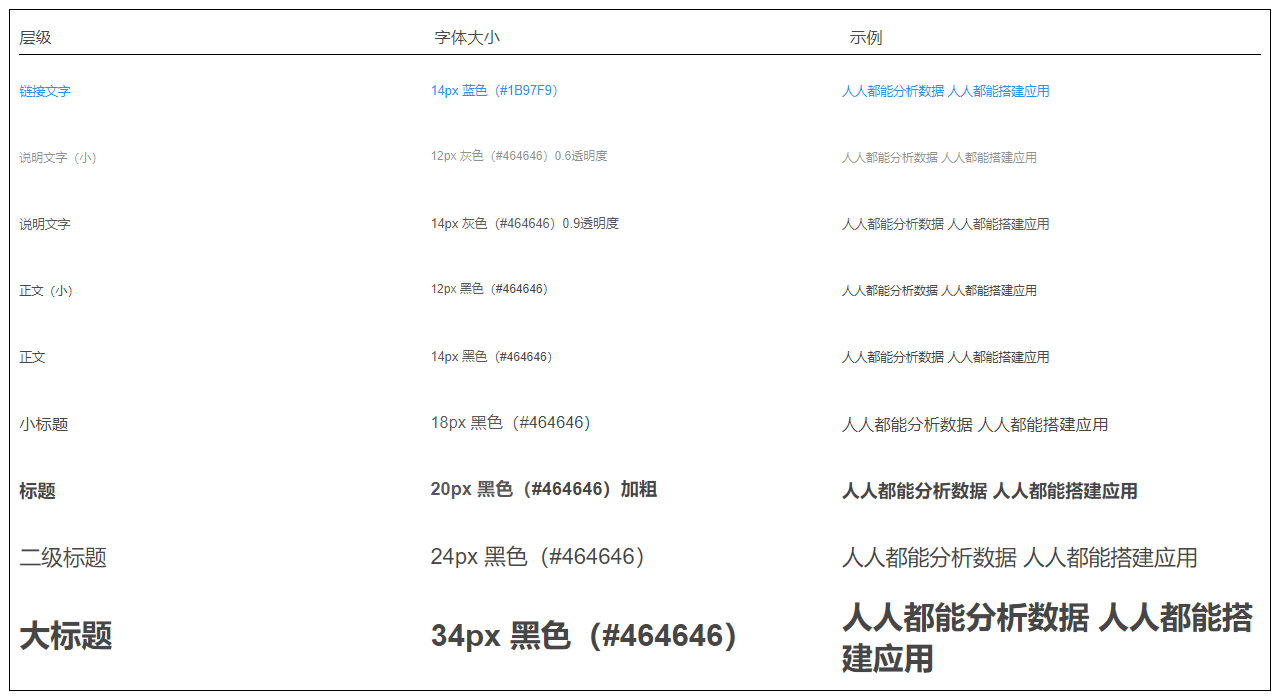Select the 示例 column header

(865, 38)
